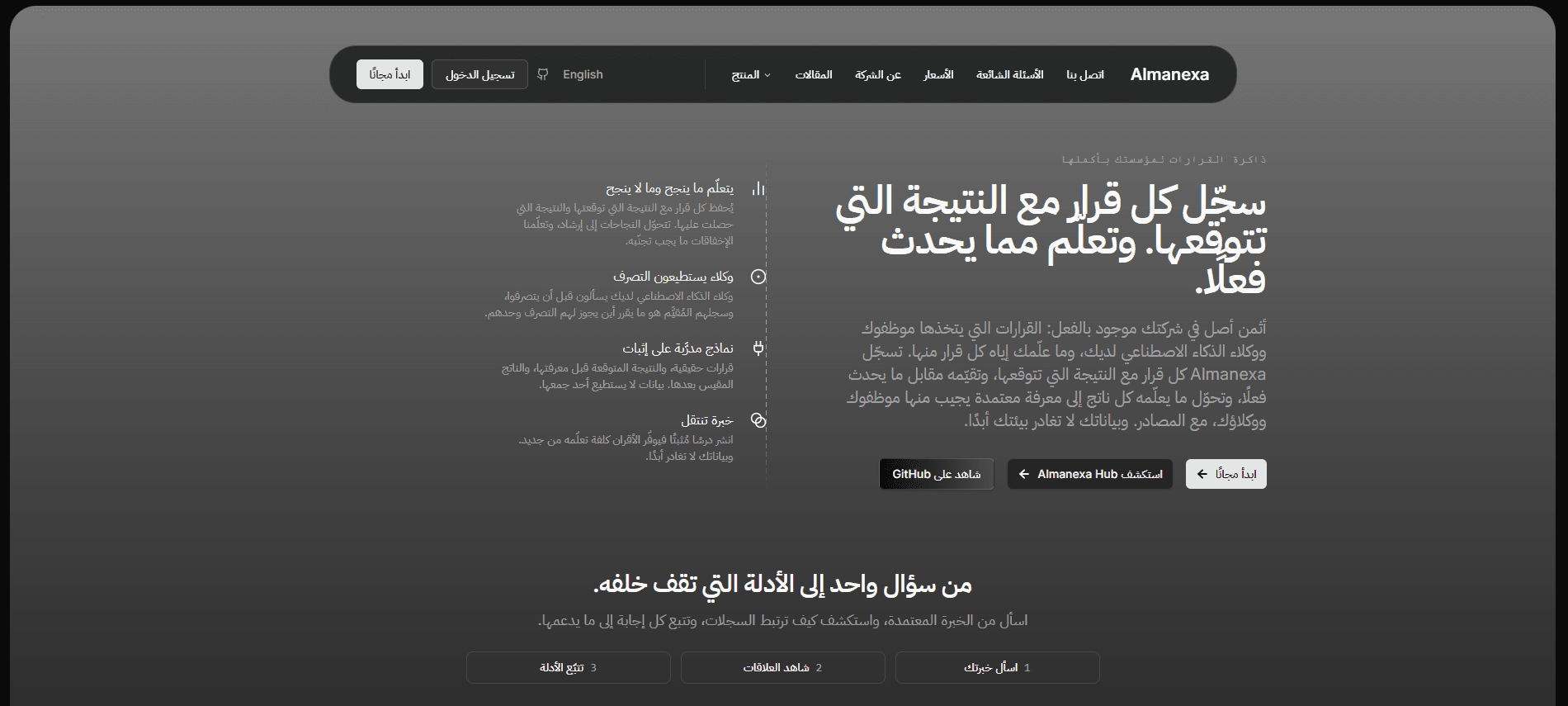The height and width of the screenshot is (706, 1568).
Task: Click hero headline سجّل كل قرار
Action: (x=1051, y=239)
